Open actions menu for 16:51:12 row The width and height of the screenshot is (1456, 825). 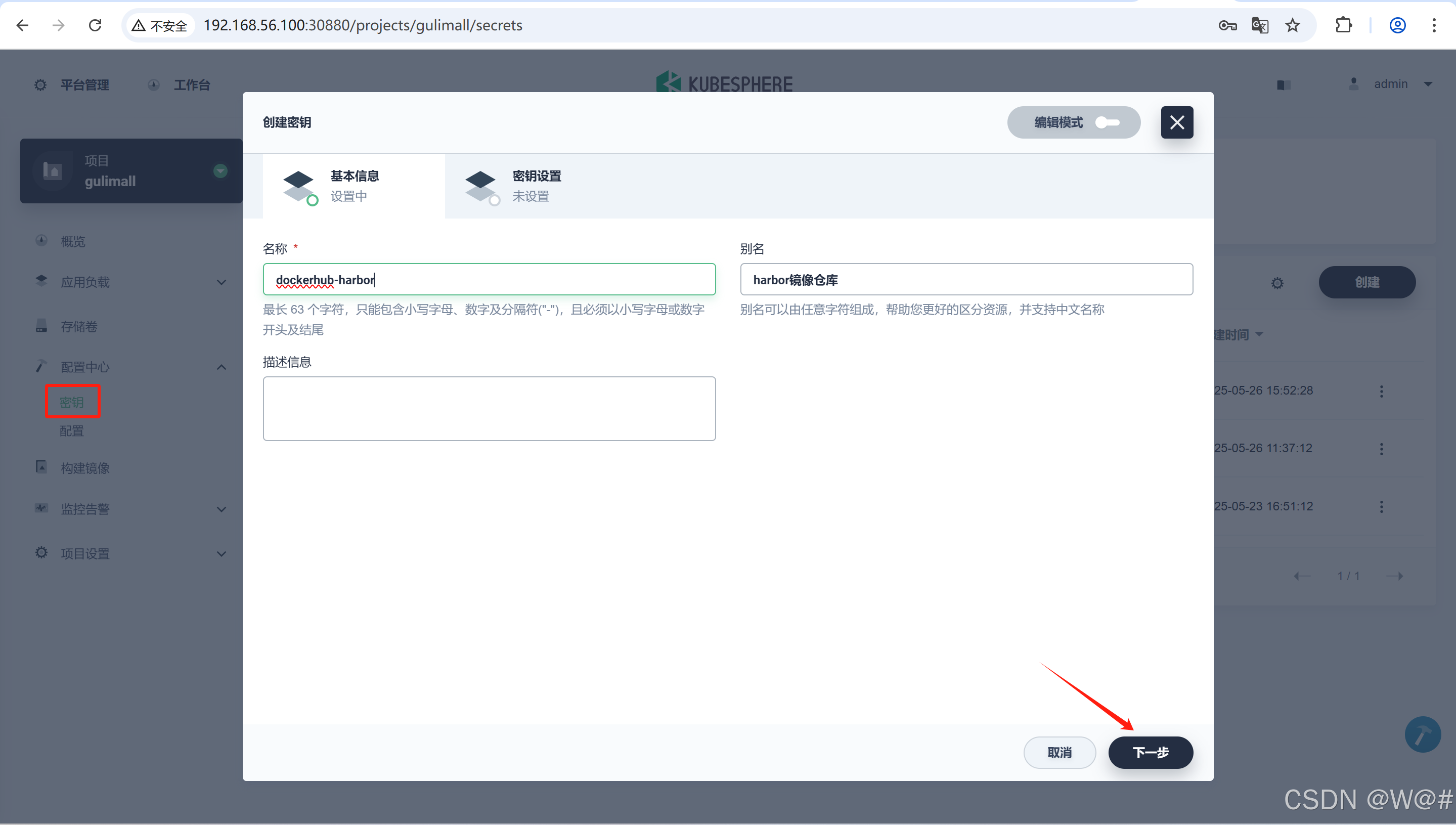1381,506
